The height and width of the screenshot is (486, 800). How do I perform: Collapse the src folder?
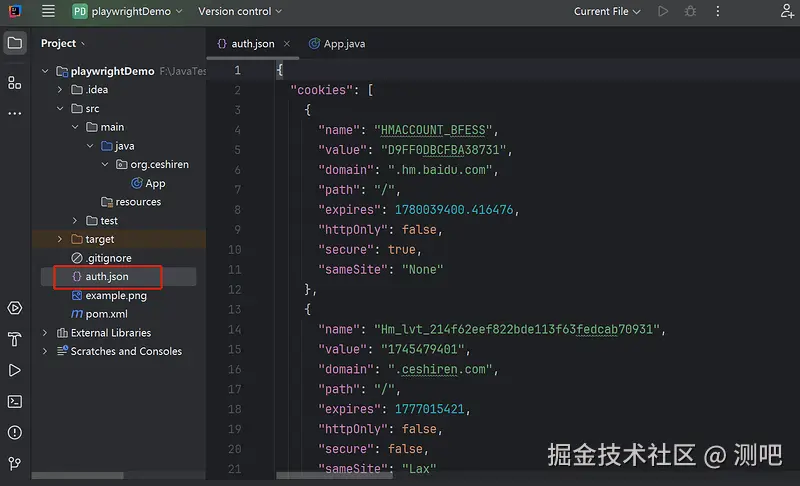60,109
